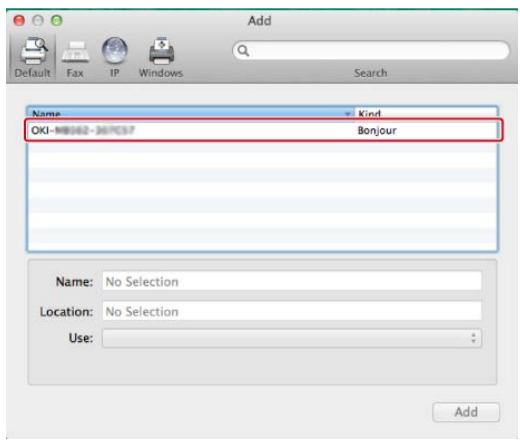This screenshot has width=520, height=440.
Task: Focus the Search text field
Action: click(371, 51)
